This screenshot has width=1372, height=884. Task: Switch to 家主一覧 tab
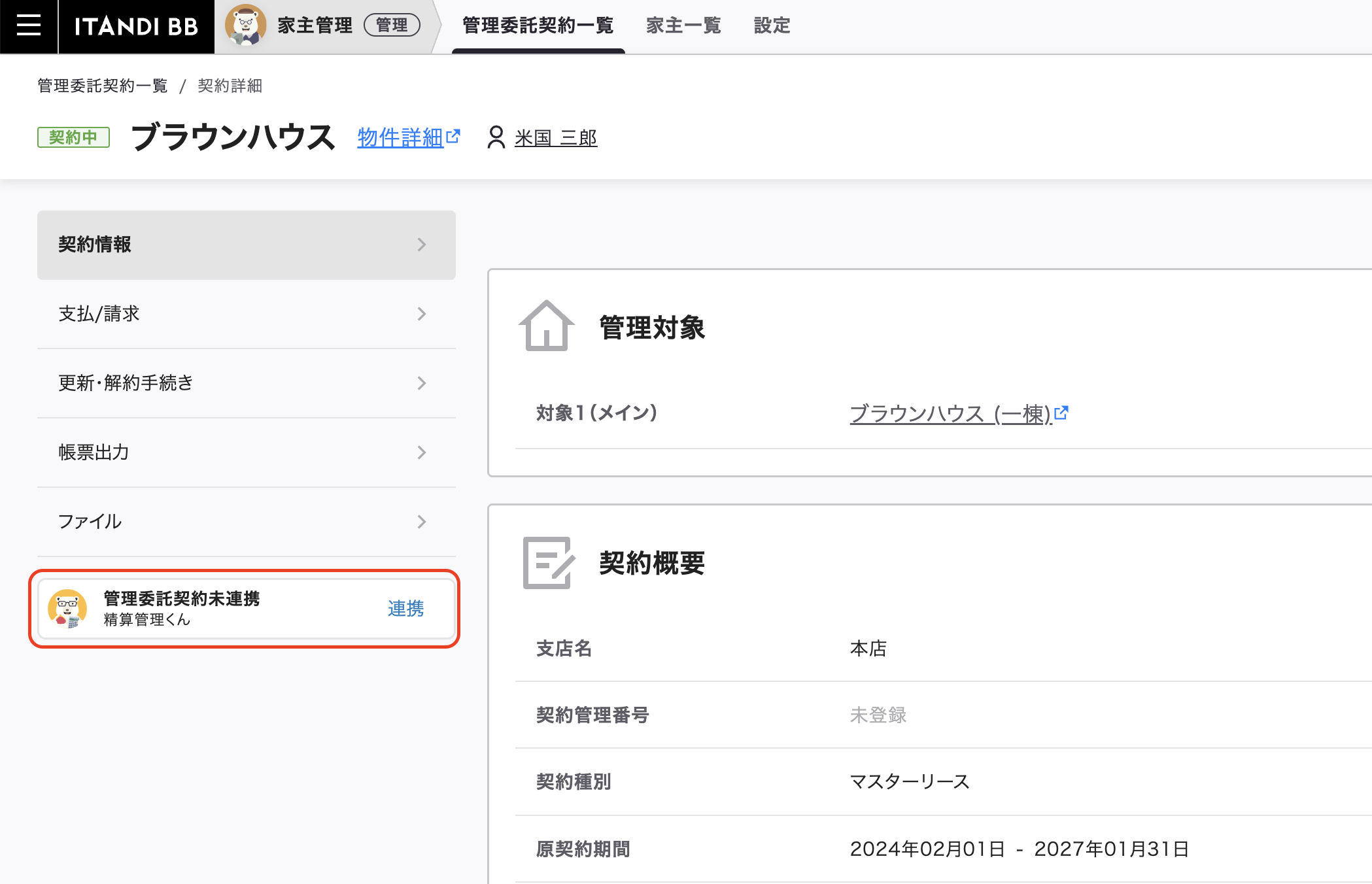683,25
